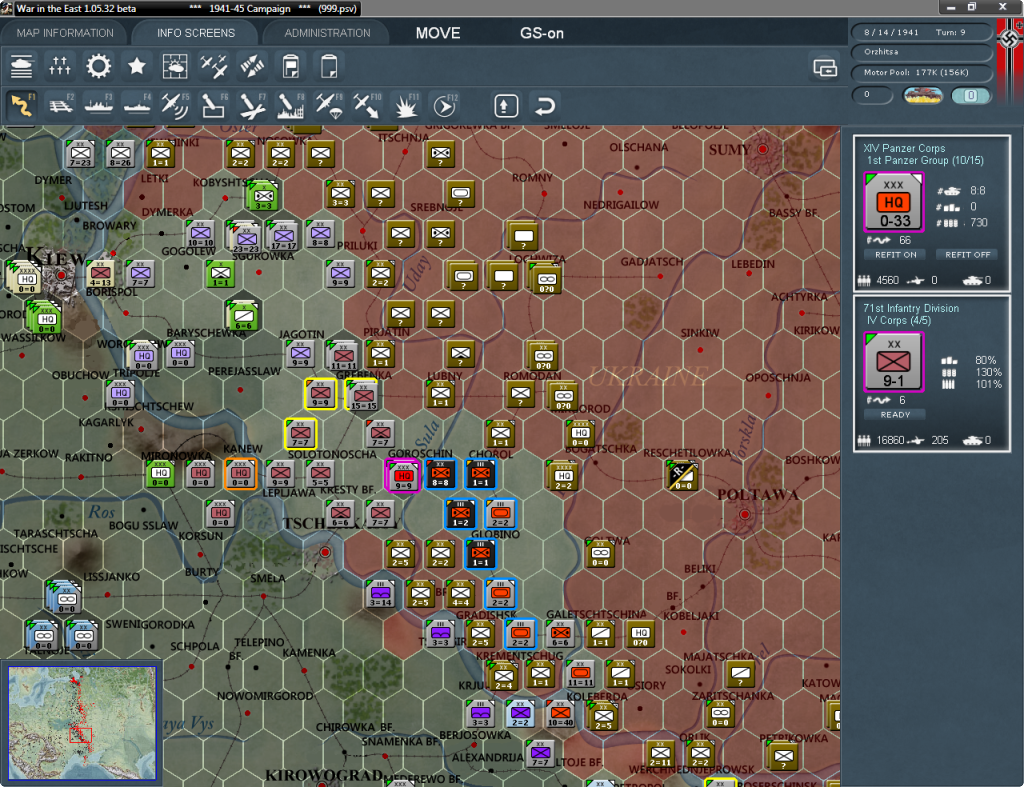Open the flagged clipboard report icon
The width and height of the screenshot is (1024, 787).
click(291, 66)
